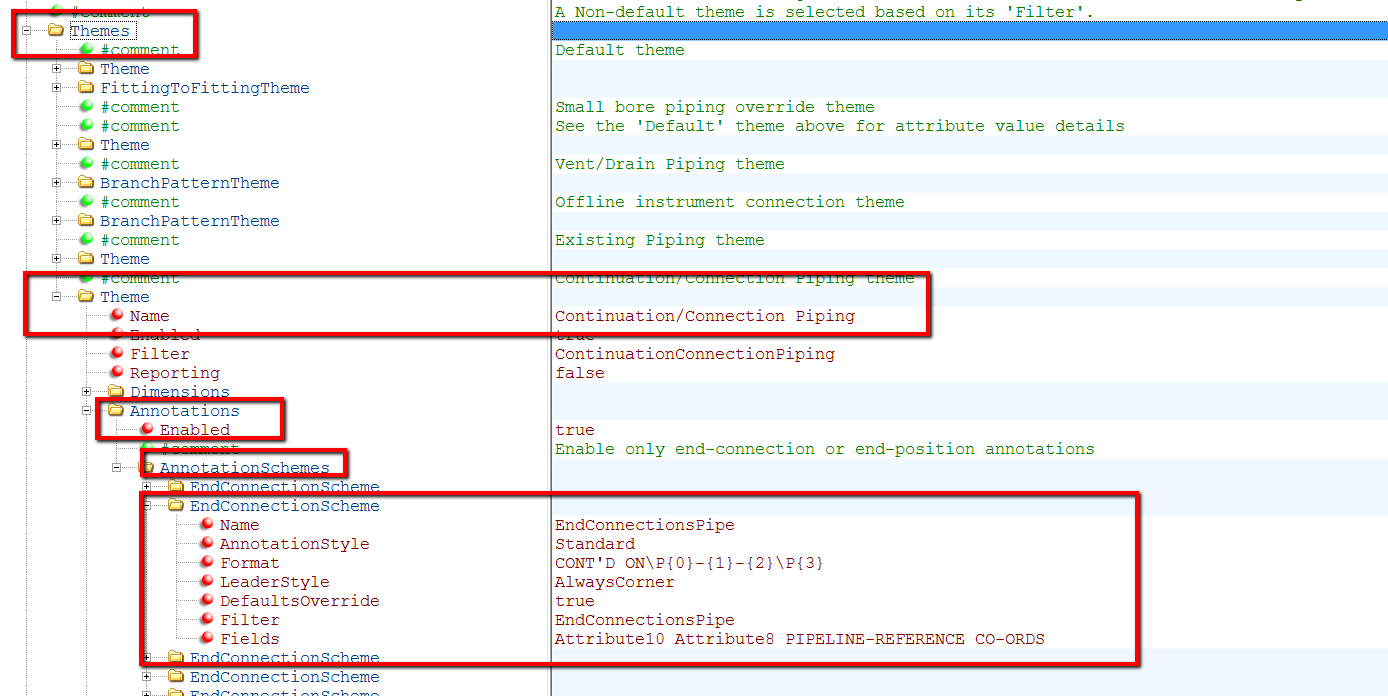The image size is (1388, 696).
Task: Select the Reporting attribute in the tree
Action: (175, 372)
